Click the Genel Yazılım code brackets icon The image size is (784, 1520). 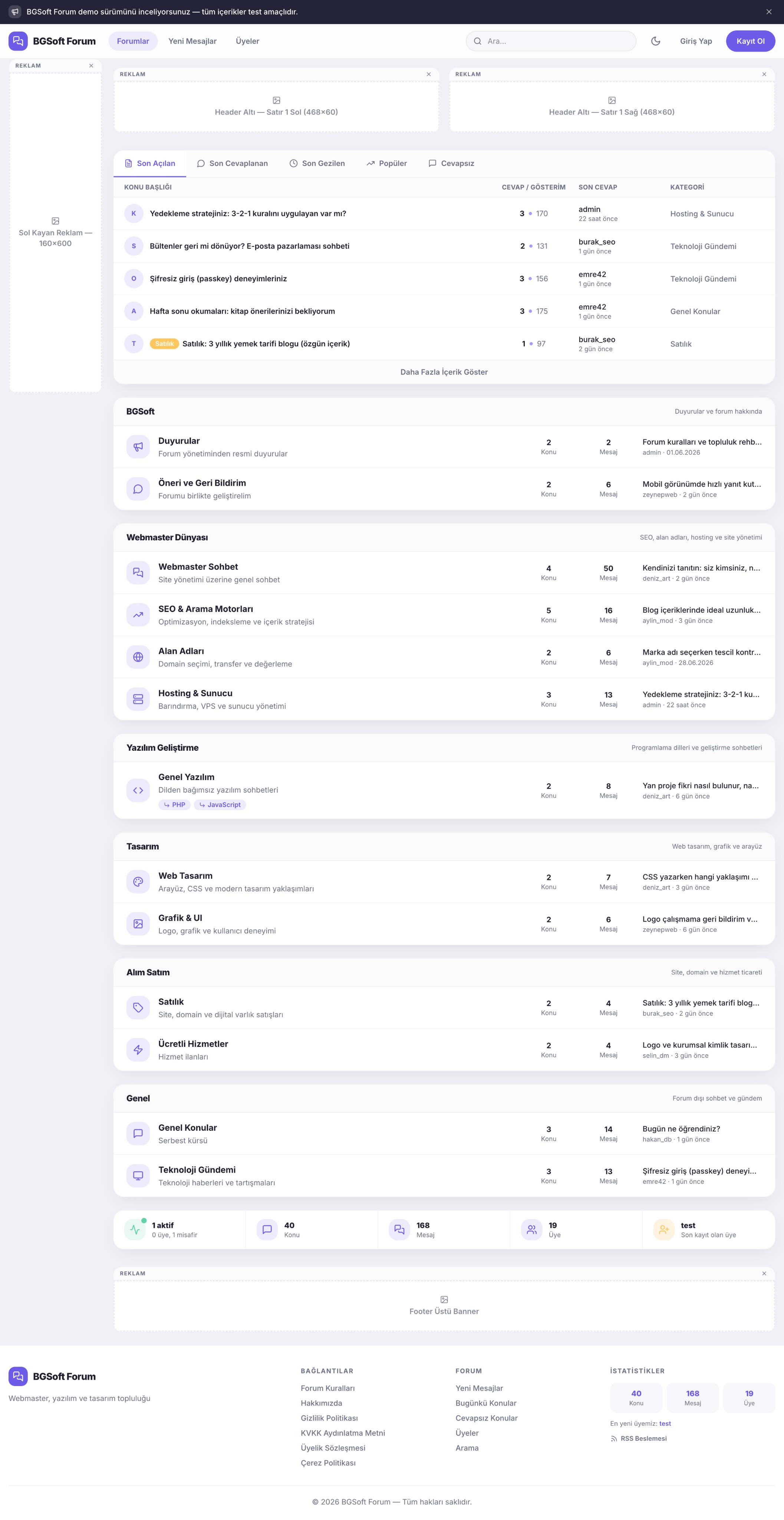138,790
